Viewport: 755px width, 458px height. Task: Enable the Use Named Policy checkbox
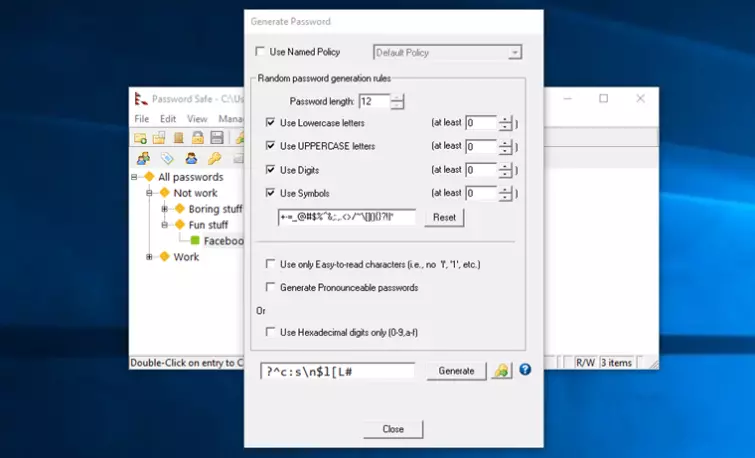point(261,52)
